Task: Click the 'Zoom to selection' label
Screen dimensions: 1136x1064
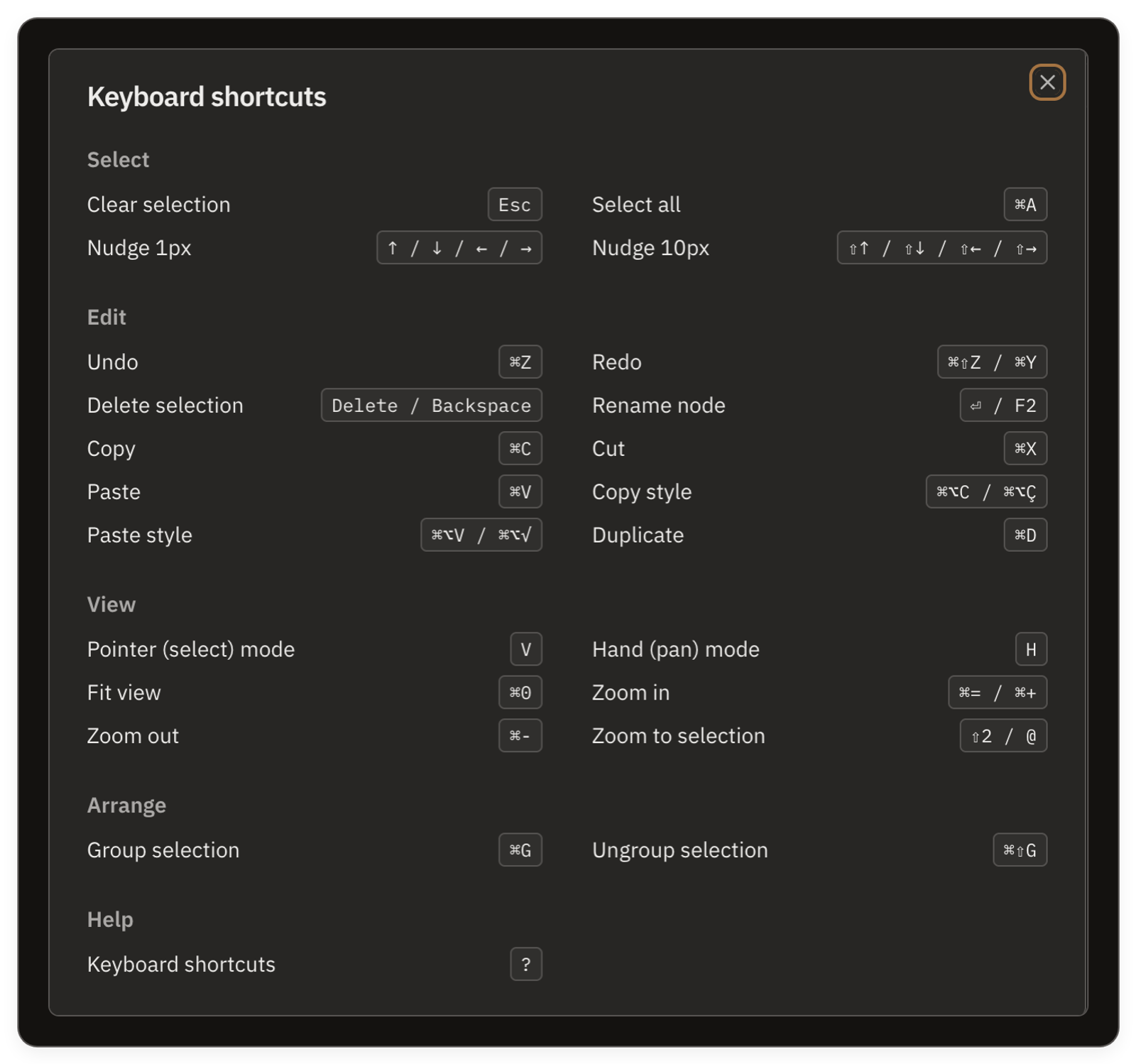Action: point(678,737)
